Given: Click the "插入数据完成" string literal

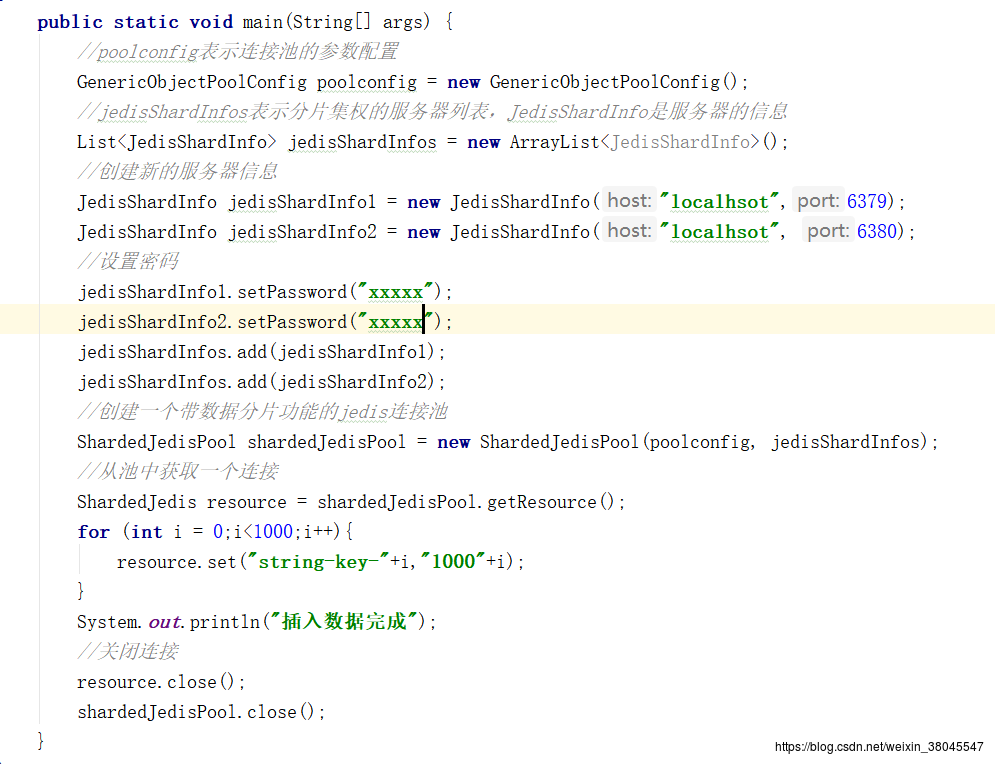Looking at the screenshot, I should [x=345, y=622].
